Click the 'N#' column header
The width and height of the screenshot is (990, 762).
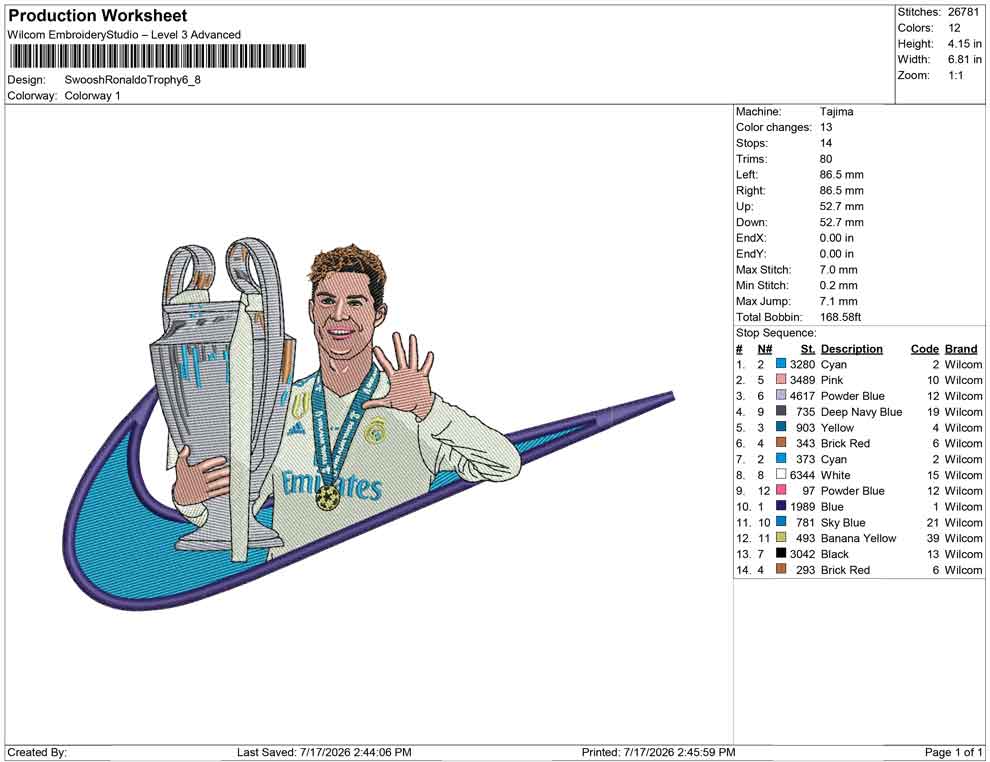765,349
